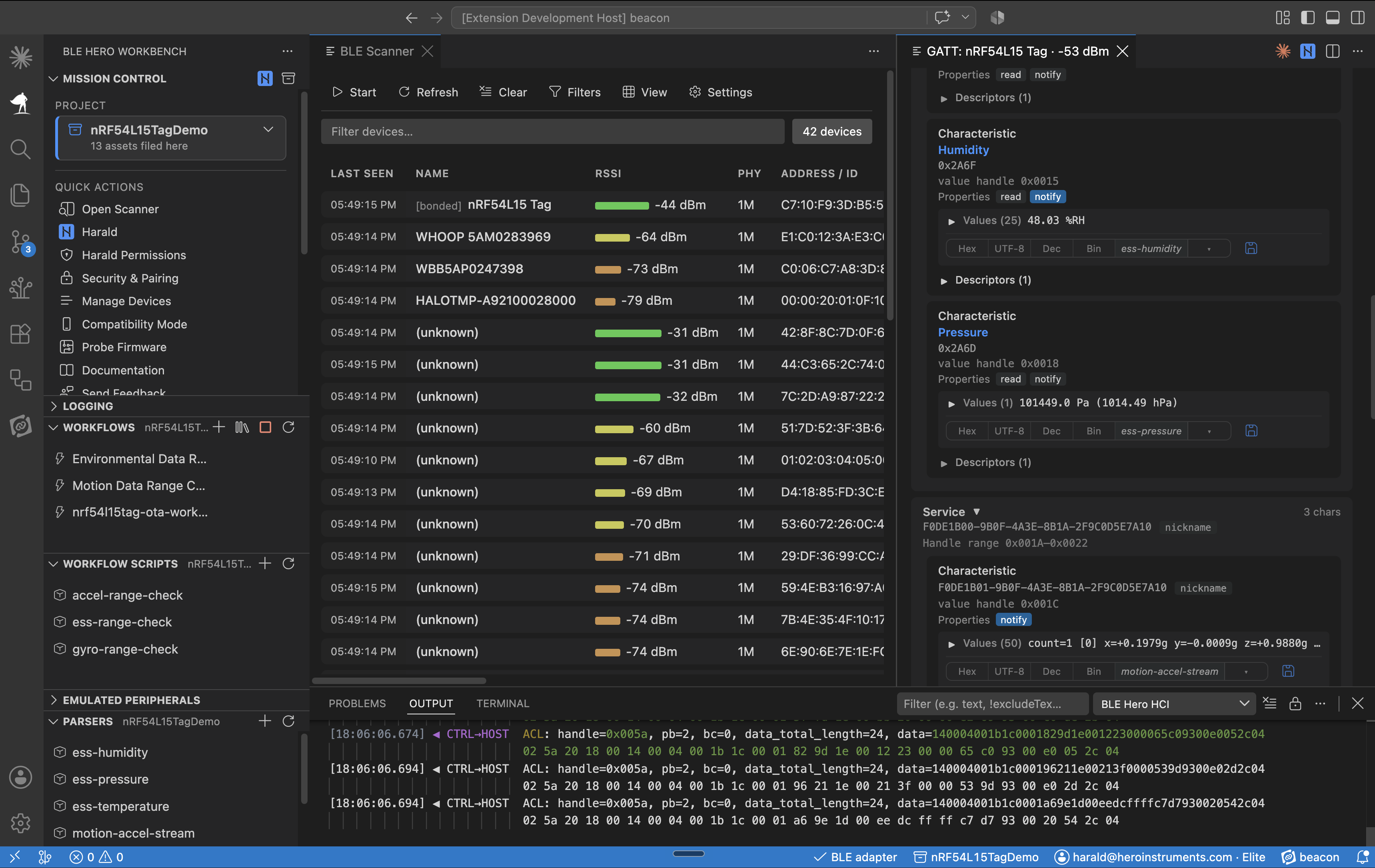Toggle notify on the Humidity characteristic
The image size is (1375, 868).
pyautogui.click(x=1047, y=196)
